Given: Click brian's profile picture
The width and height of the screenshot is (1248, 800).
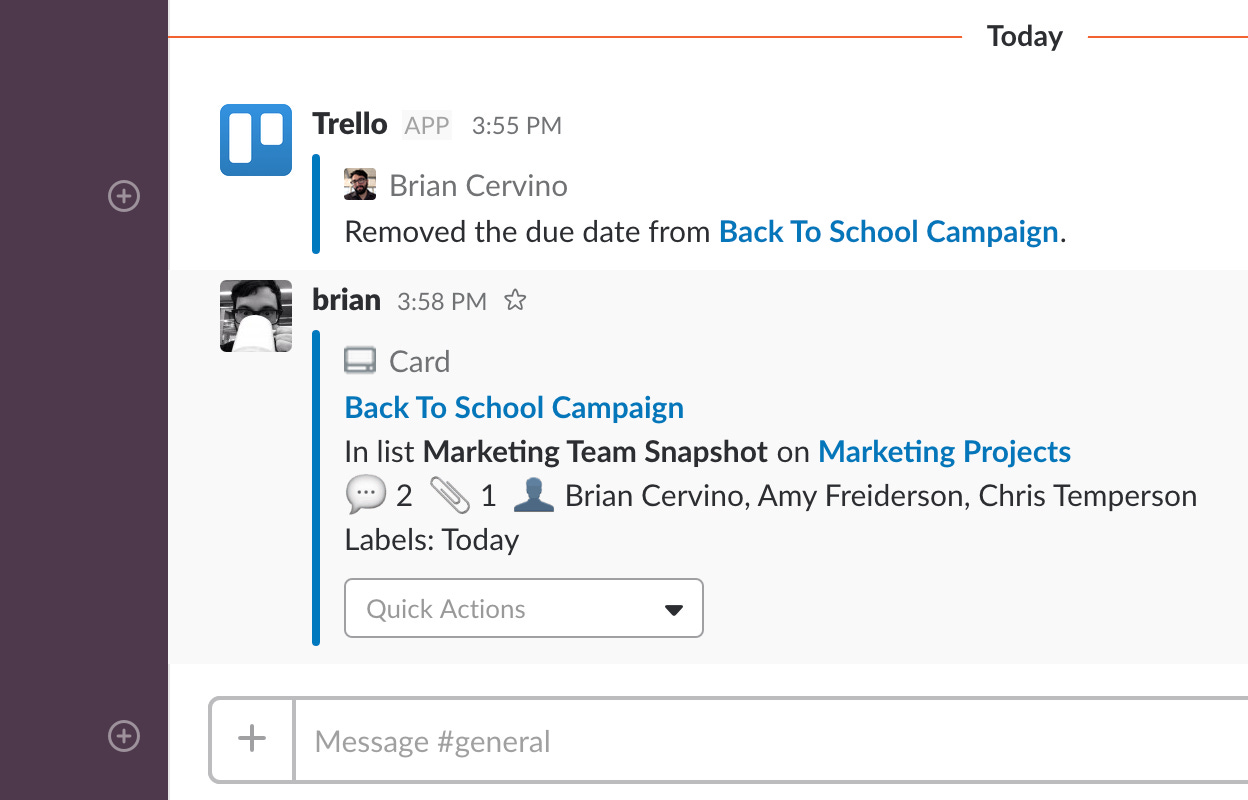Looking at the screenshot, I should tap(255, 316).
